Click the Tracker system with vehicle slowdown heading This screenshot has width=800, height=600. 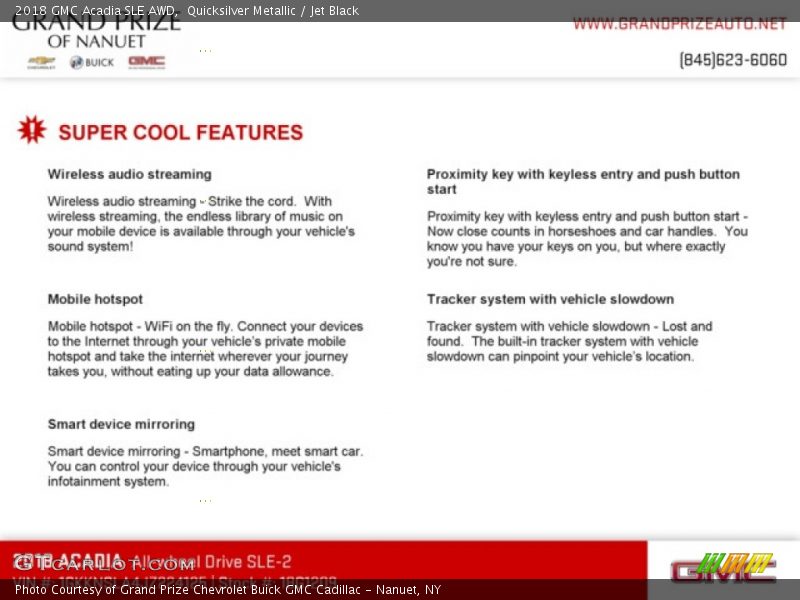(x=551, y=299)
